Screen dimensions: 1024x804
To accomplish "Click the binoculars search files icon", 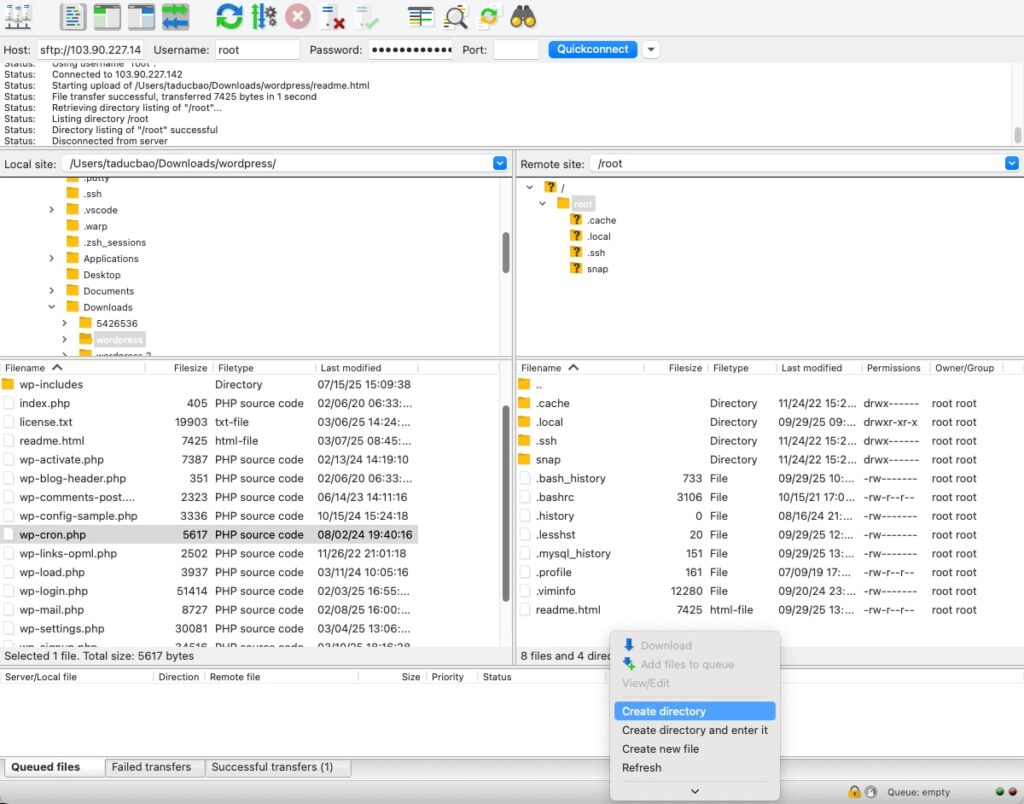I will pos(523,16).
